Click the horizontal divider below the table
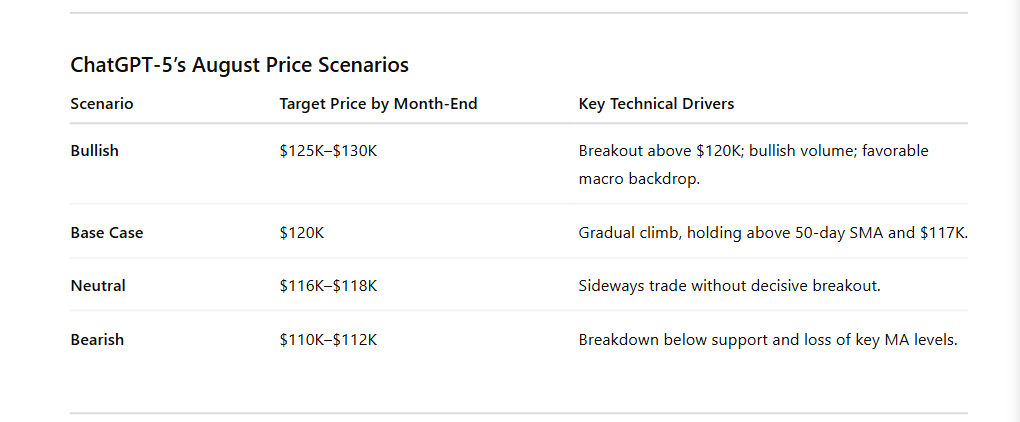The height and width of the screenshot is (422, 1020). click(x=518, y=413)
